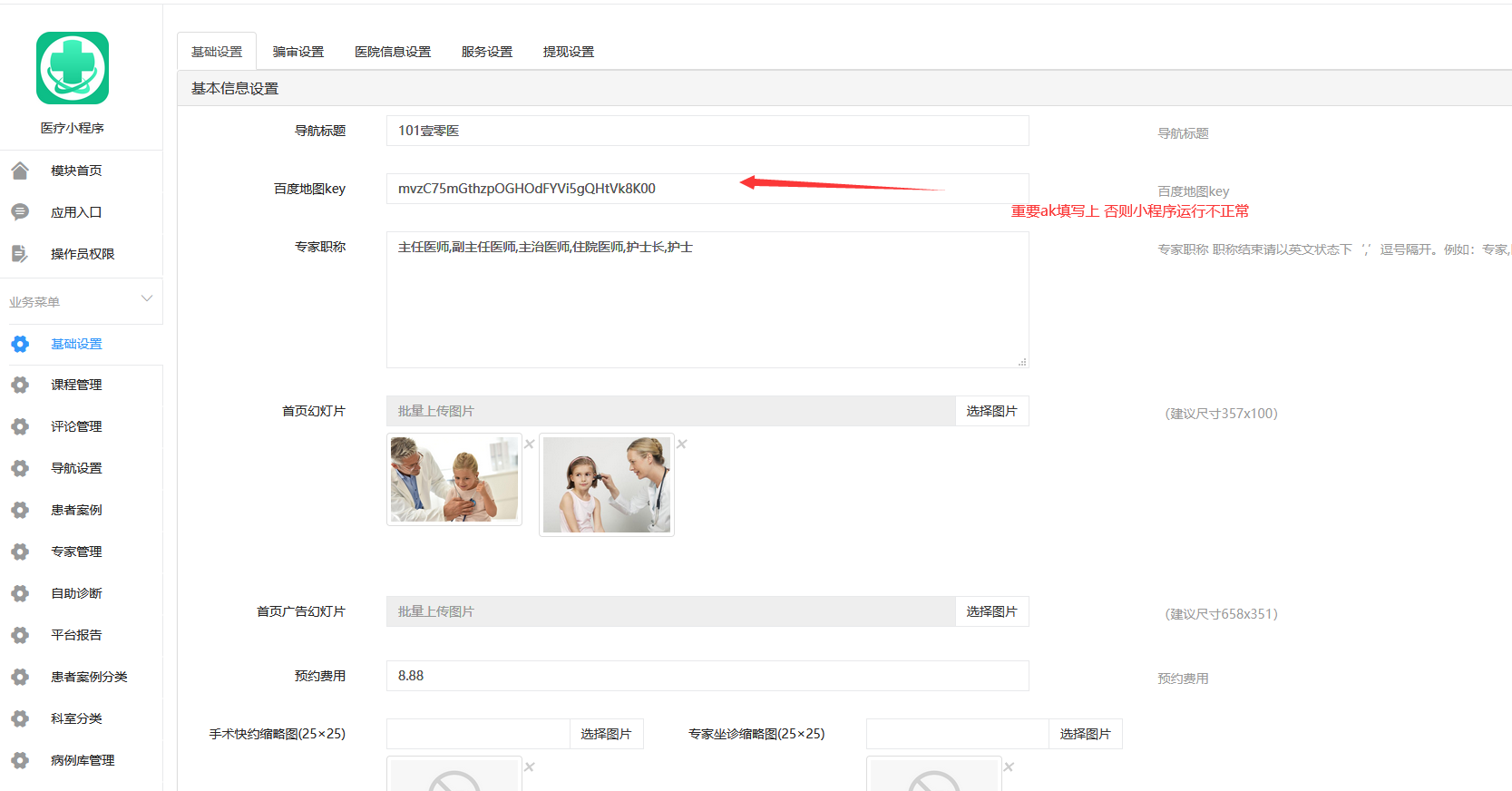
Task: Open 评论管理 menu item
Action: coord(76,426)
